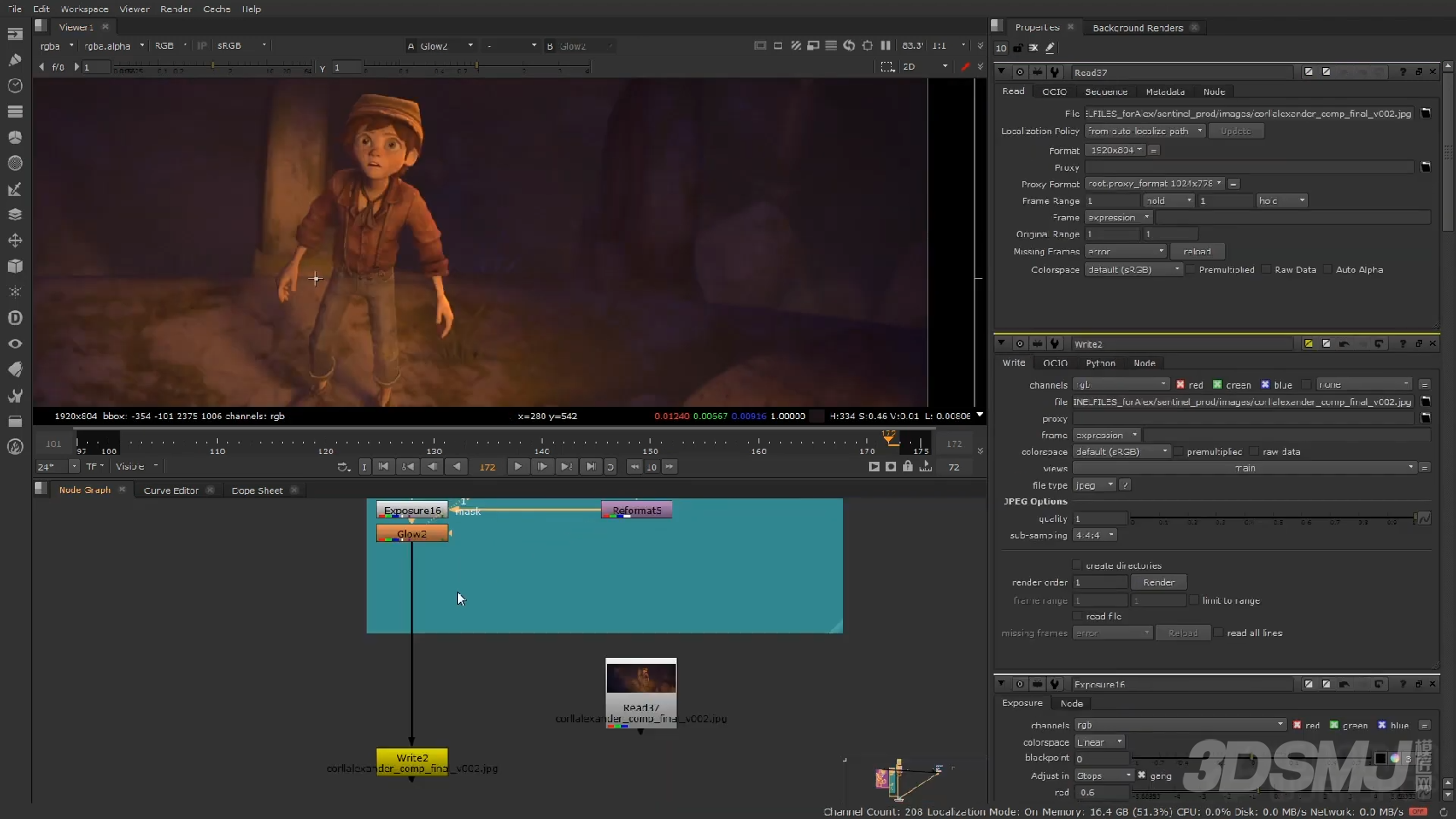
Task: Click the Read37 node thumbnail
Action: pyautogui.click(x=641, y=679)
